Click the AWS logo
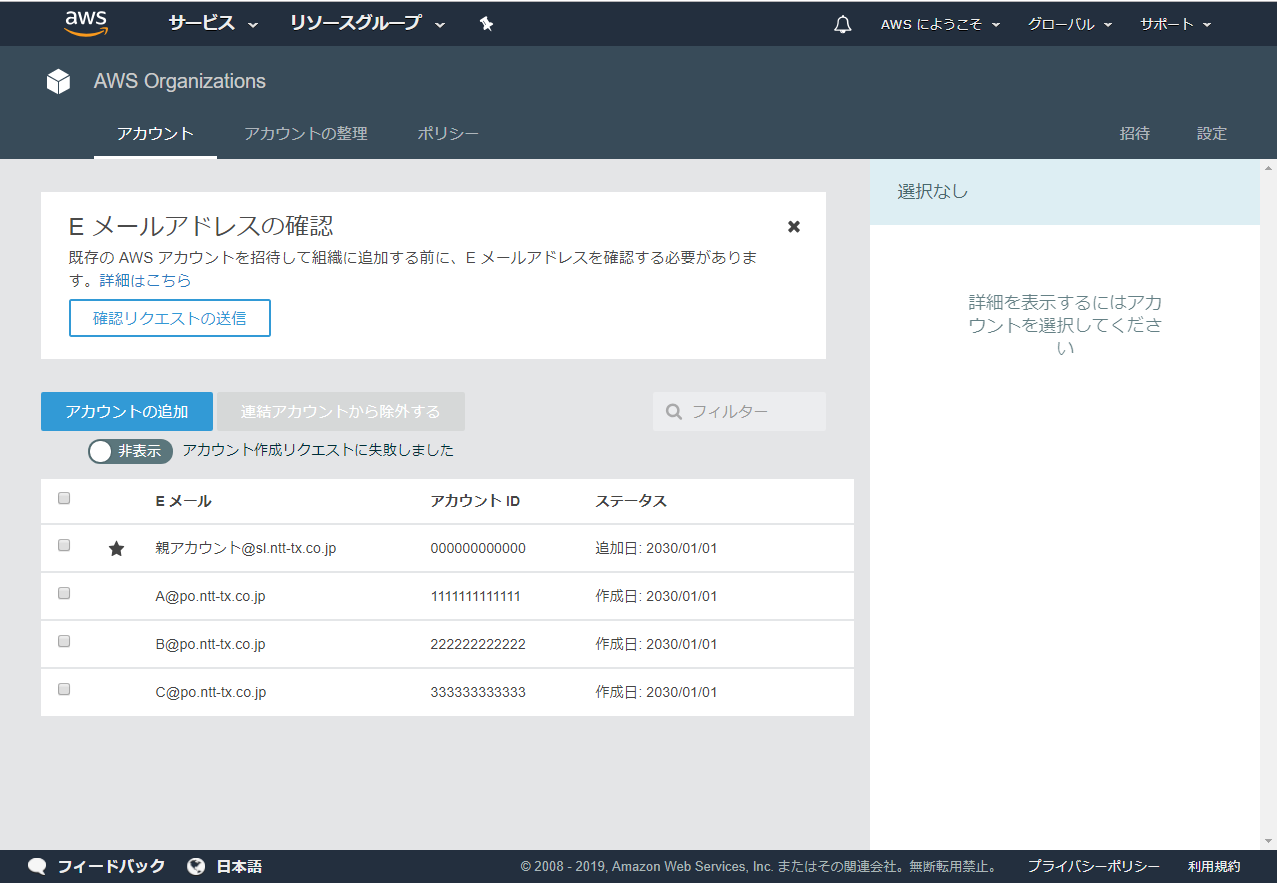Screen dimensions: 1277x883 coord(85,23)
